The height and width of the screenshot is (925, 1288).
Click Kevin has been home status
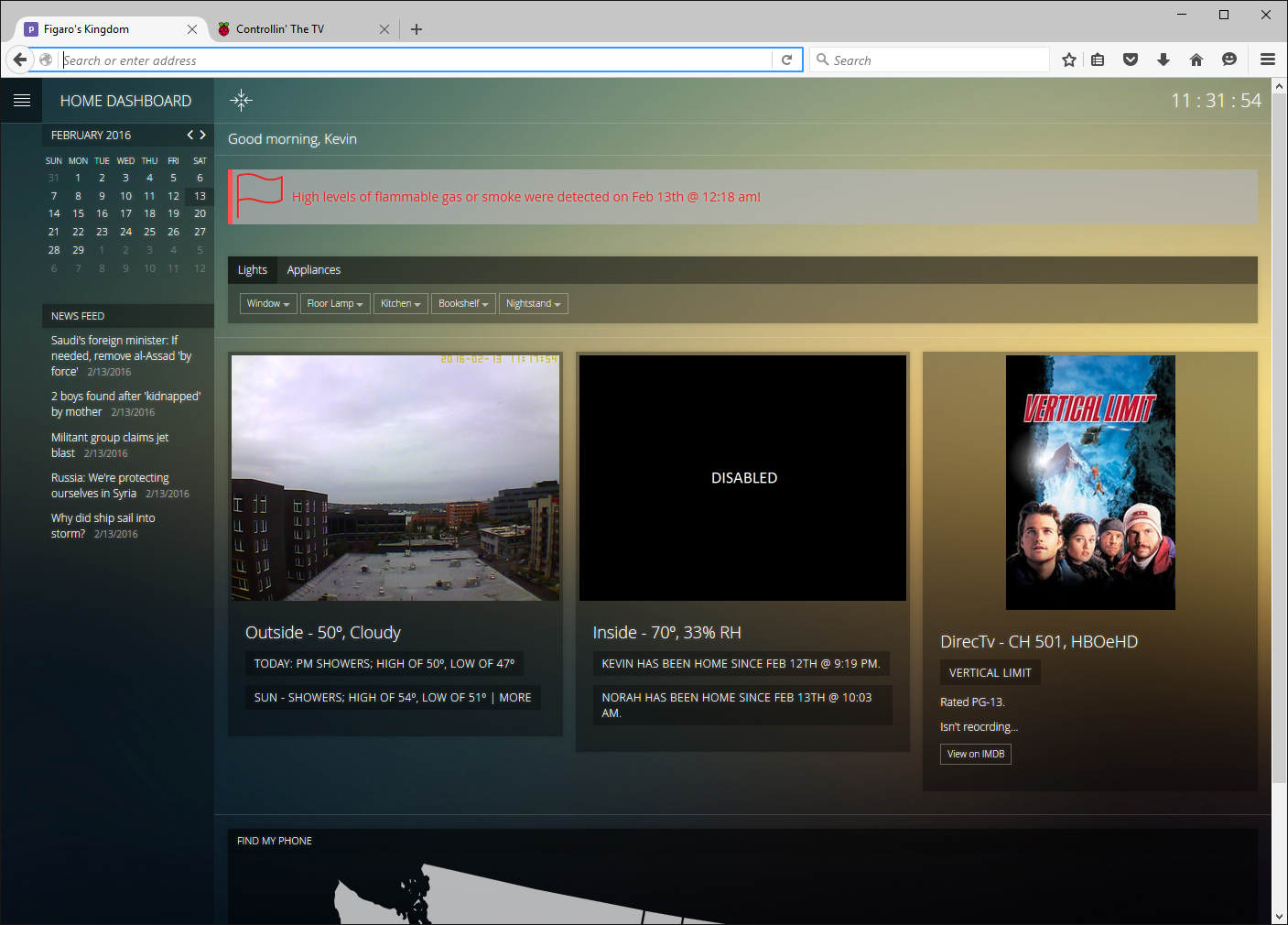741,663
